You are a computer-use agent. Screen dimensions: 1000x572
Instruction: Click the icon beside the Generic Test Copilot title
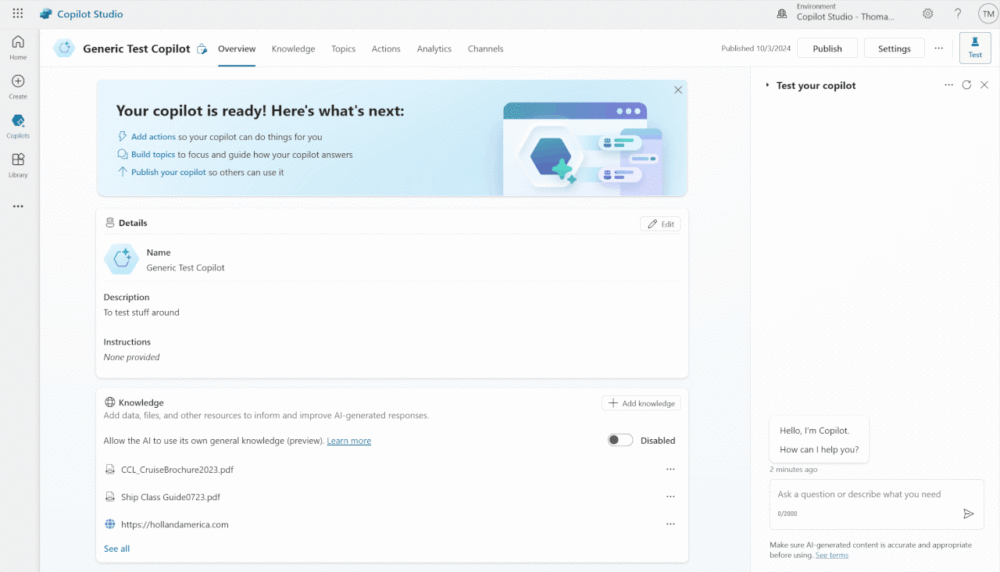202,48
